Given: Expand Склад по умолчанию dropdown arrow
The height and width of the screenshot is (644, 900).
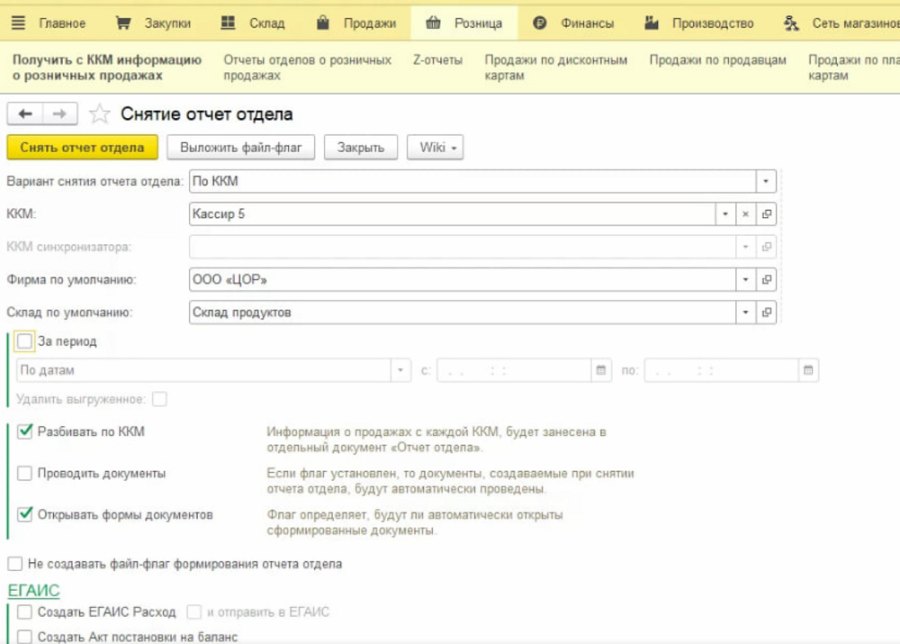Looking at the screenshot, I should click(x=746, y=312).
